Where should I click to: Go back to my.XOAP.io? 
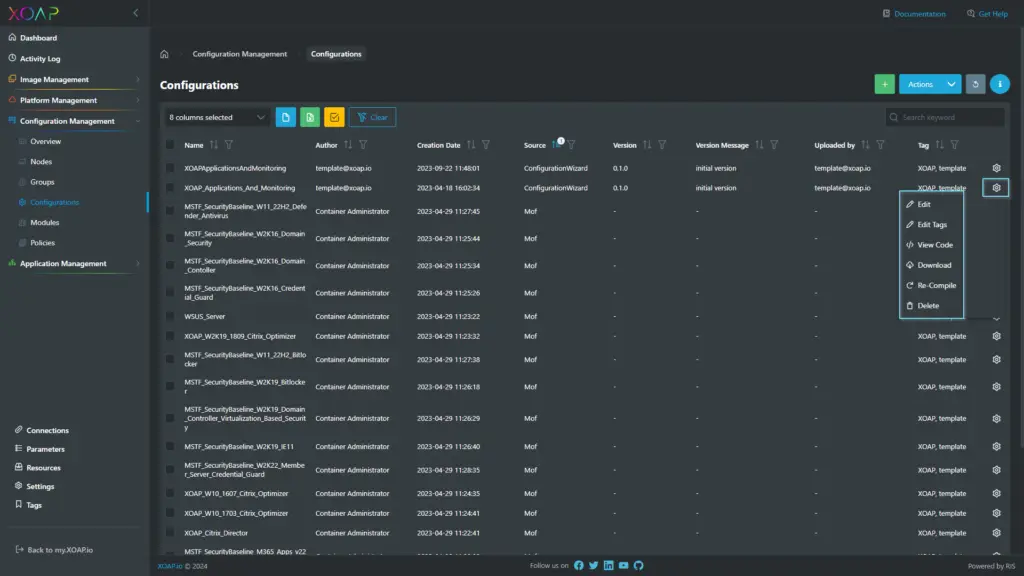point(54,550)
